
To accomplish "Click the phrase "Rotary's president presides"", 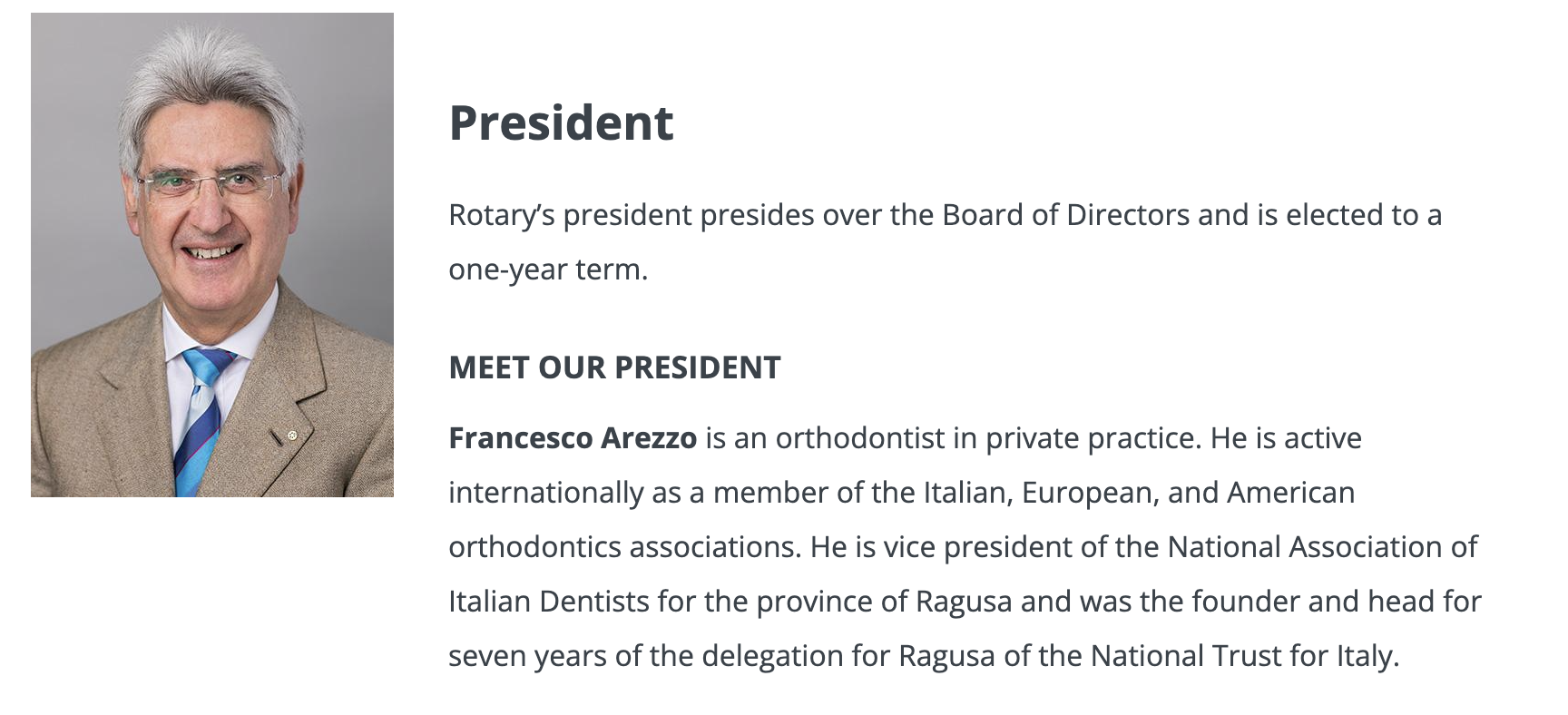I will (632, 215).
